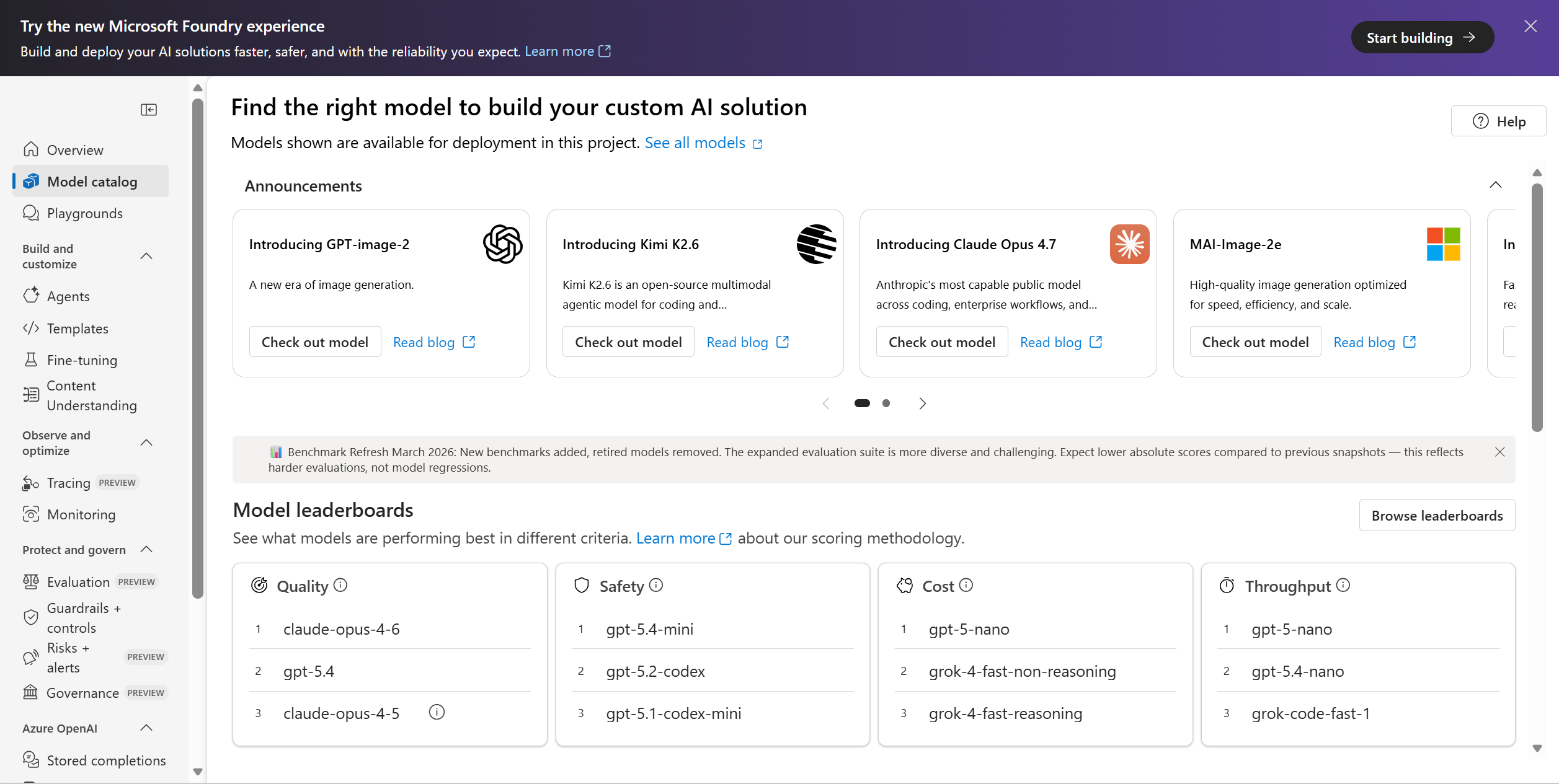
Task: Collapse Protect and govern section
Action: pos(146,550)
